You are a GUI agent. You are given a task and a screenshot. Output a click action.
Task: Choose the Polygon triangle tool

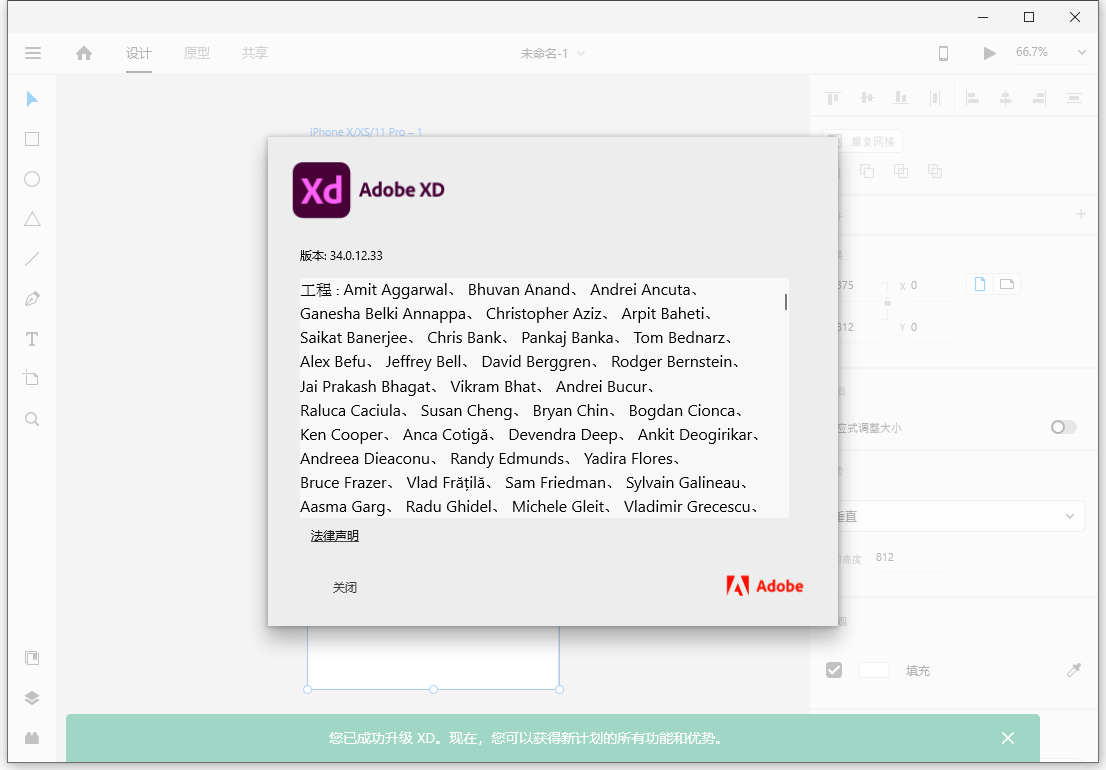[32, 219]
